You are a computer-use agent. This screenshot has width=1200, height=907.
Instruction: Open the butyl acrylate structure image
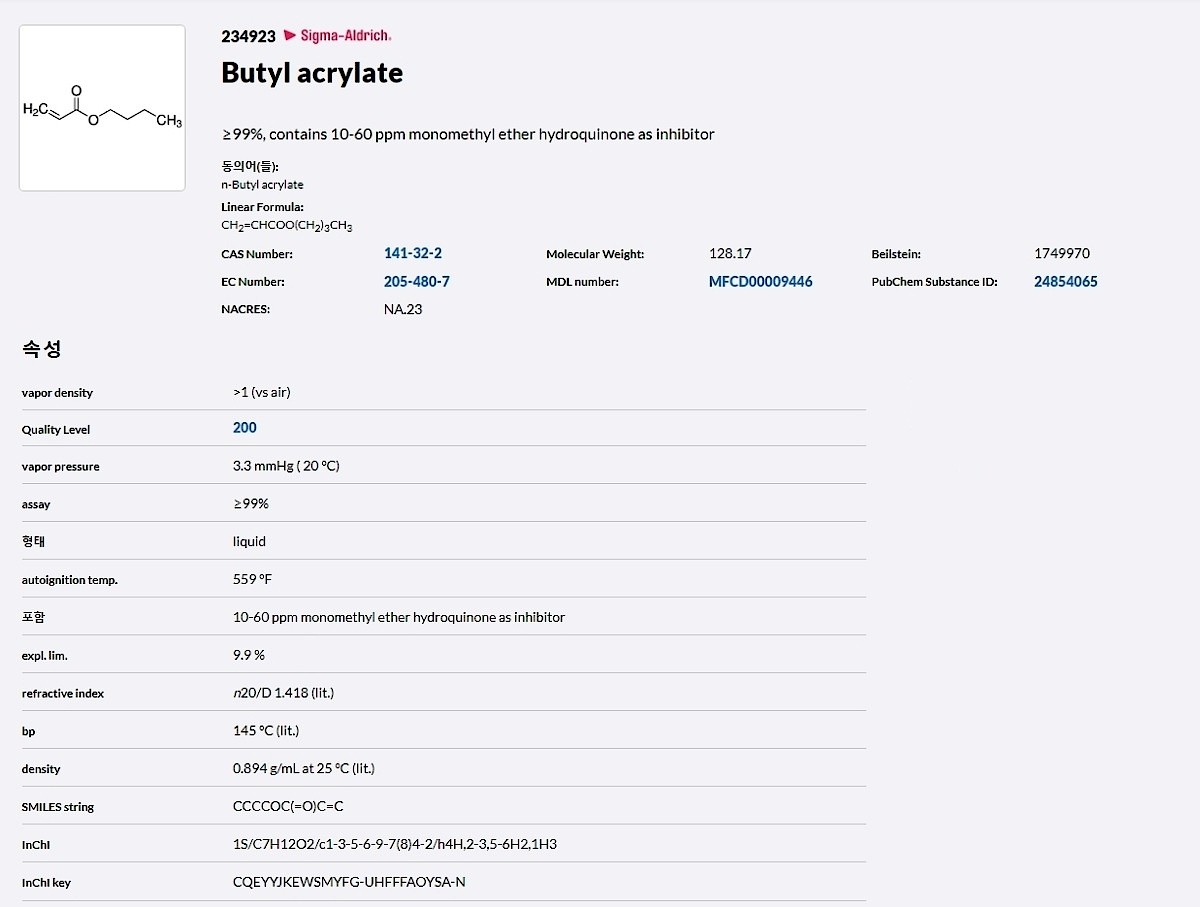(102, 108)
